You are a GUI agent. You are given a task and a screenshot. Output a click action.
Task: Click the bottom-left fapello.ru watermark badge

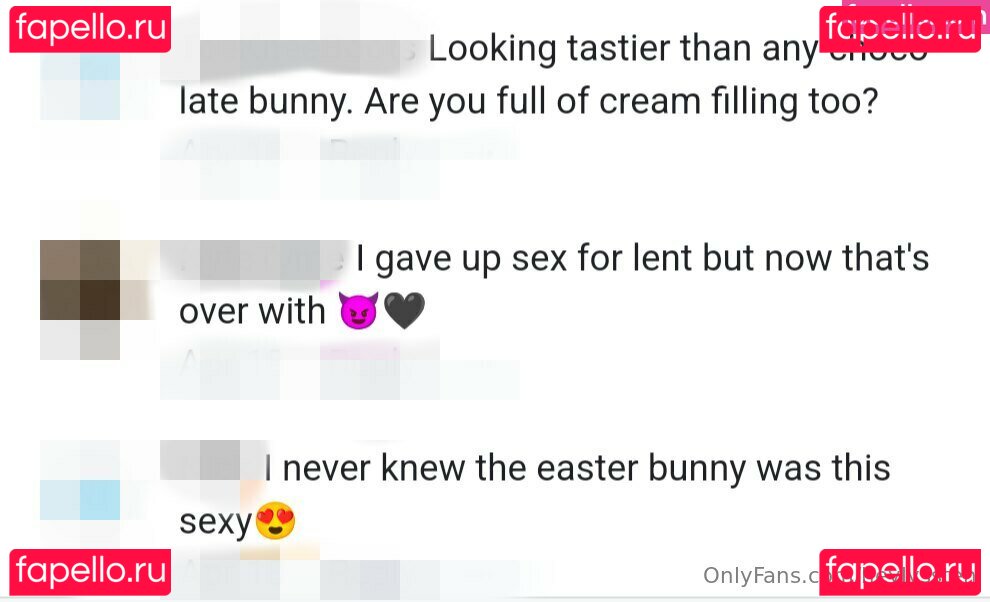click(90, 572)
